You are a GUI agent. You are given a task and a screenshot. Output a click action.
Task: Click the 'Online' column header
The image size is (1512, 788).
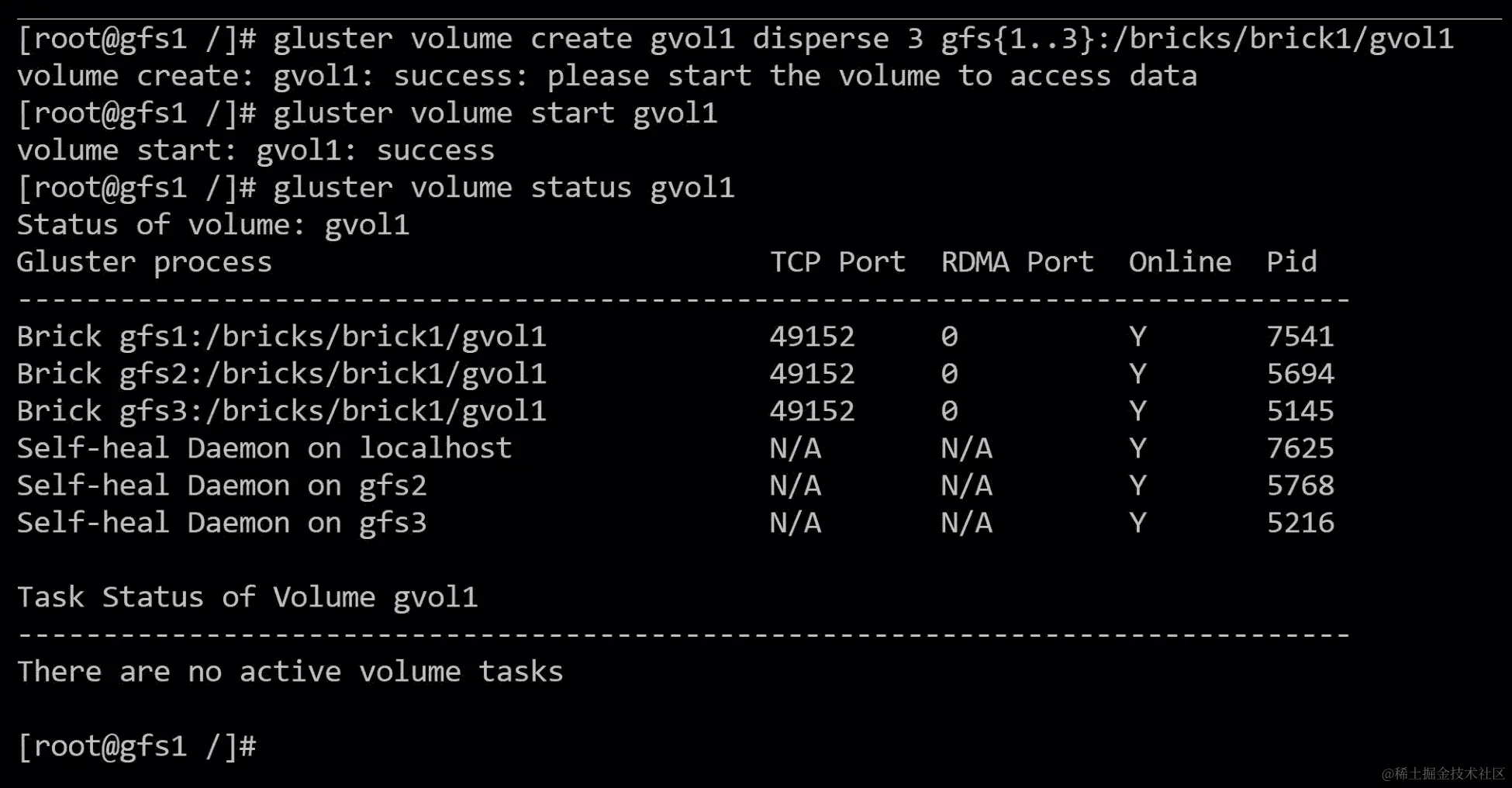pyautogui.click(x=1180, y=262)
